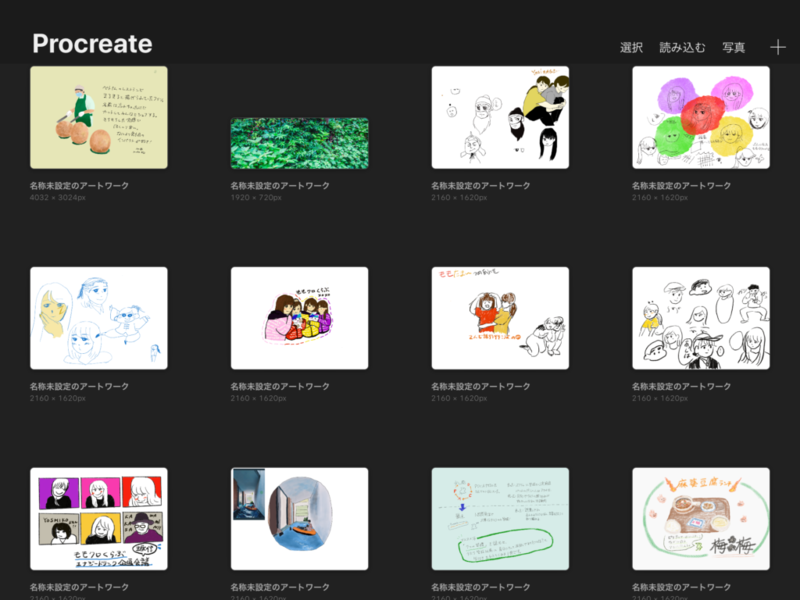This screenshot has height=600, width=800.
Task: Tap the title under the four girls artwork
Action: coord(280,387)
